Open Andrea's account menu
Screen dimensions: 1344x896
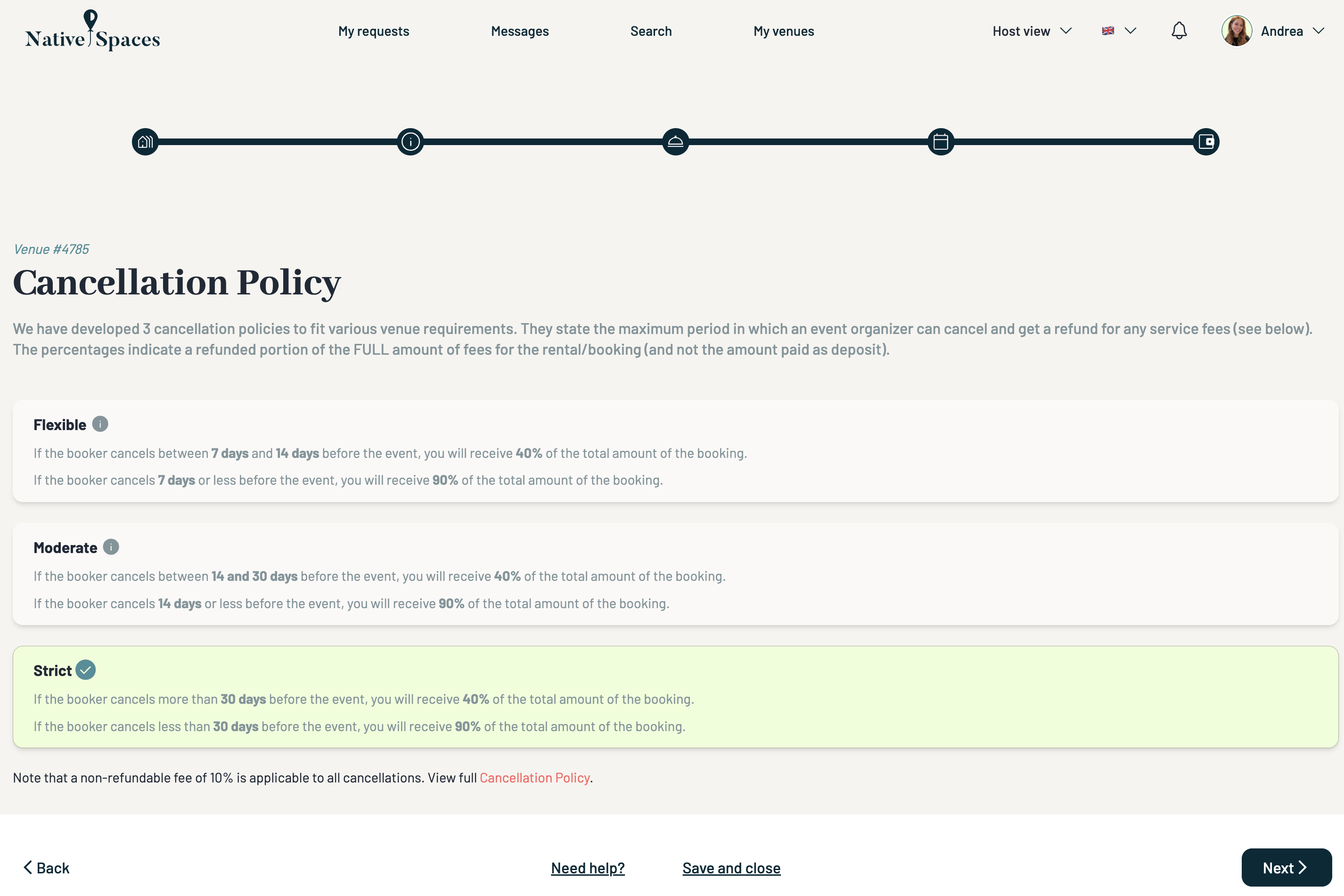tap(1272, 31)
